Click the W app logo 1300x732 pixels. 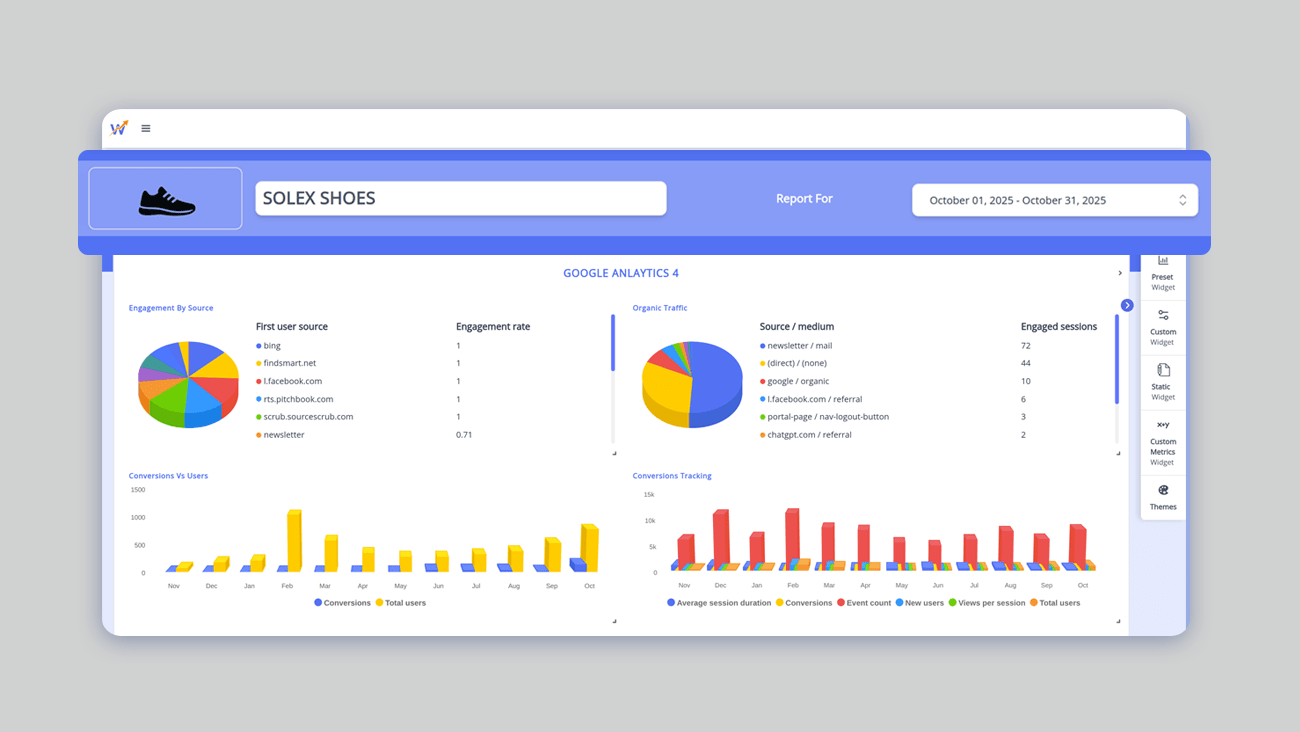click(x=118, y=128)
